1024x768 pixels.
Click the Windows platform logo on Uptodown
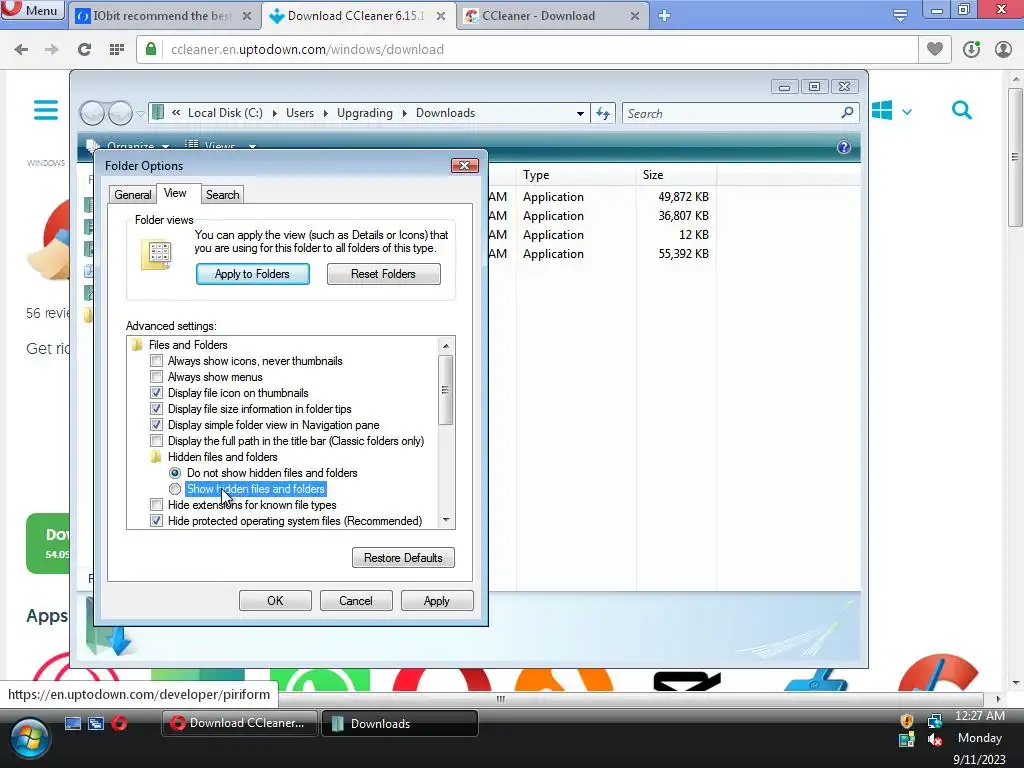pyautogui.click(x=882, y=110)
